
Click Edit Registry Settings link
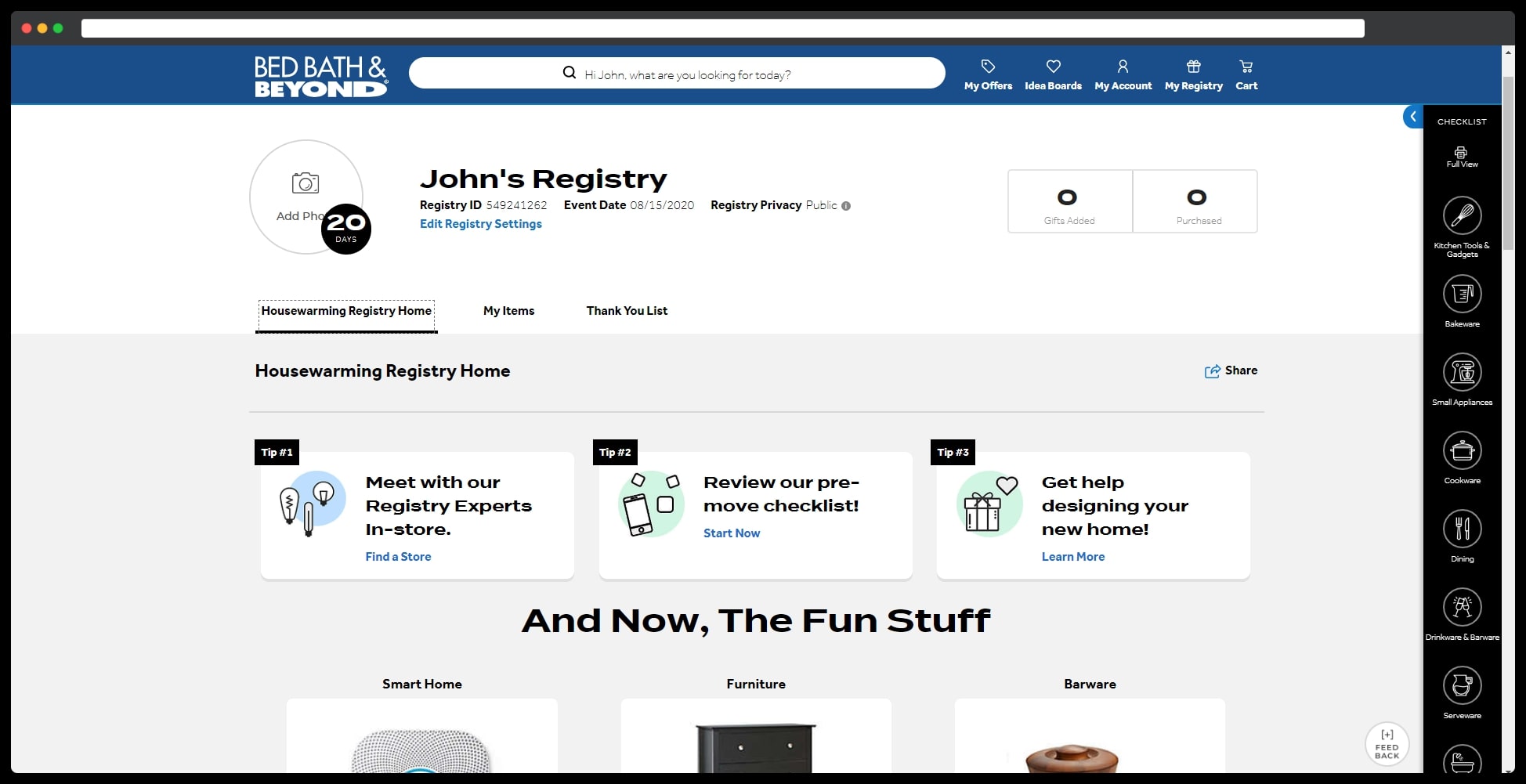coord(480,224)
